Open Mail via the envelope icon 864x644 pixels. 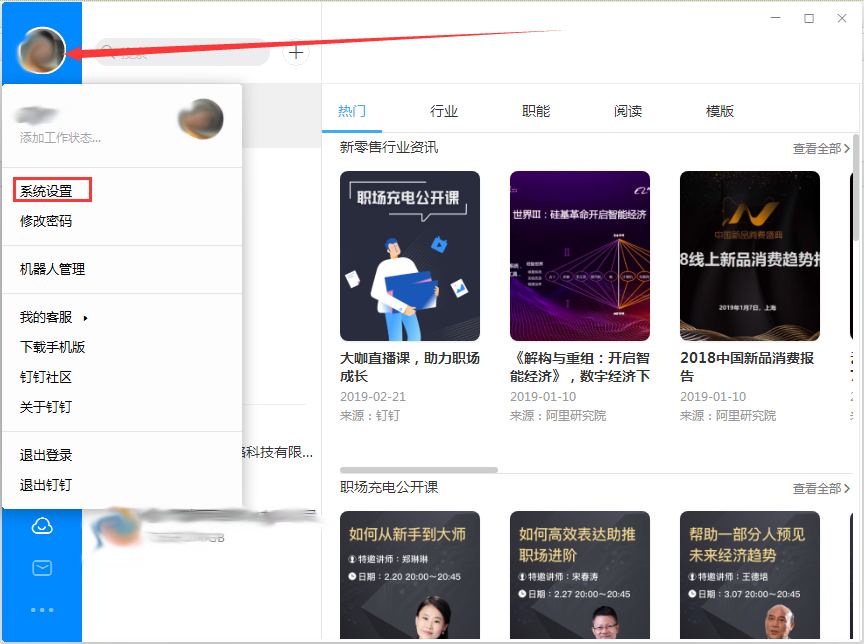[x=41, y=568]
